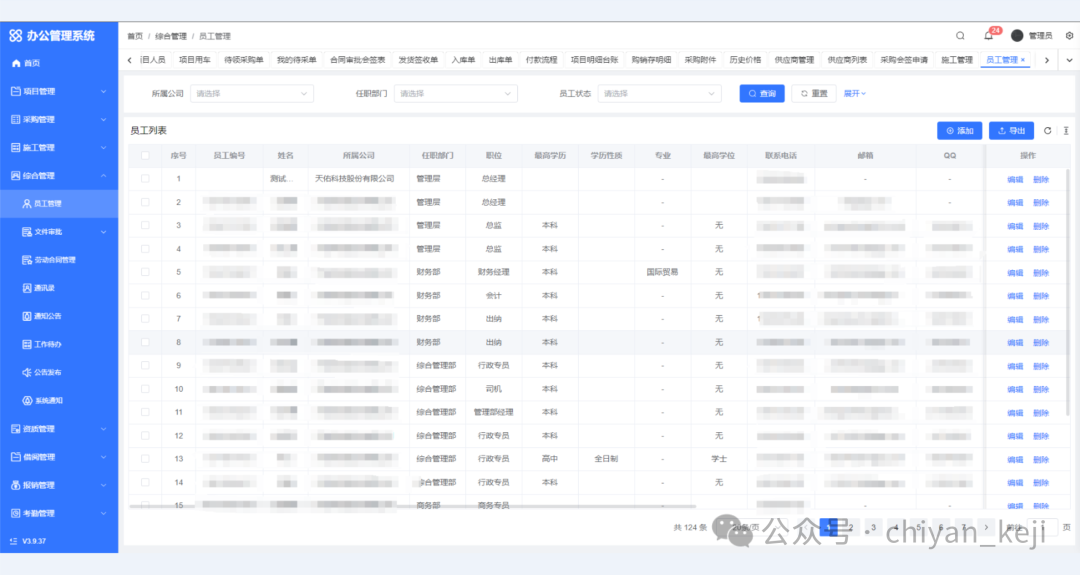Switch to the 供应商管理 tab
The image size is (1080, 575).
(794, 60)
